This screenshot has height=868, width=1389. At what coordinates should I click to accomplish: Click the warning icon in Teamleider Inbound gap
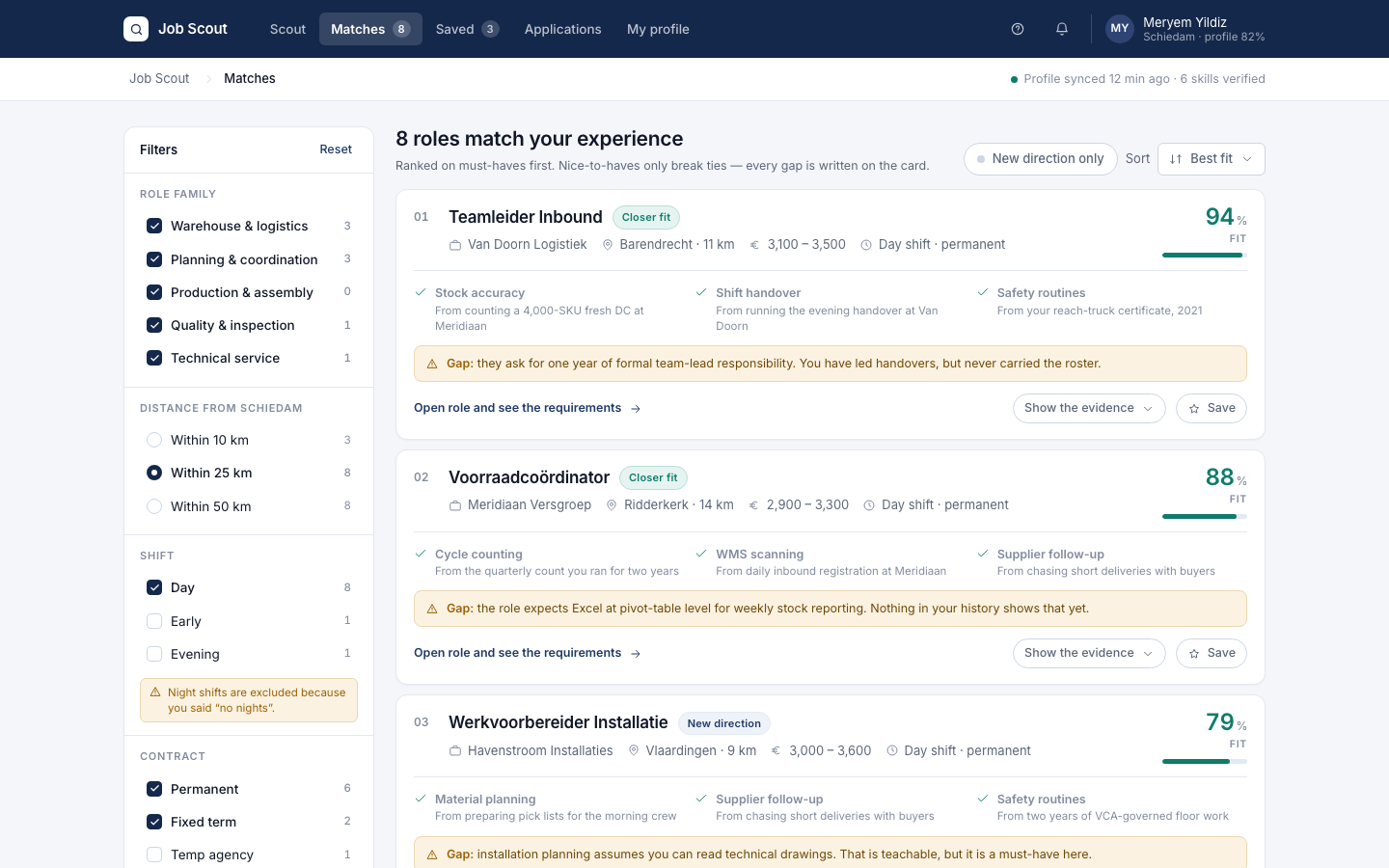pyautogui.click(x=432, y=365)
